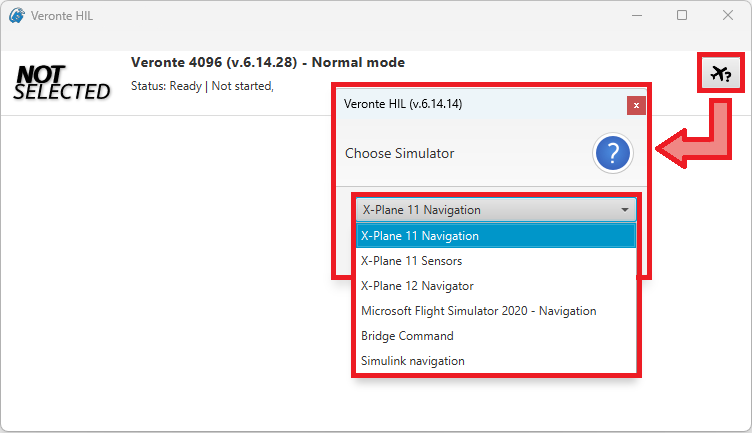Open help via the blue question mark

point(613,153)
